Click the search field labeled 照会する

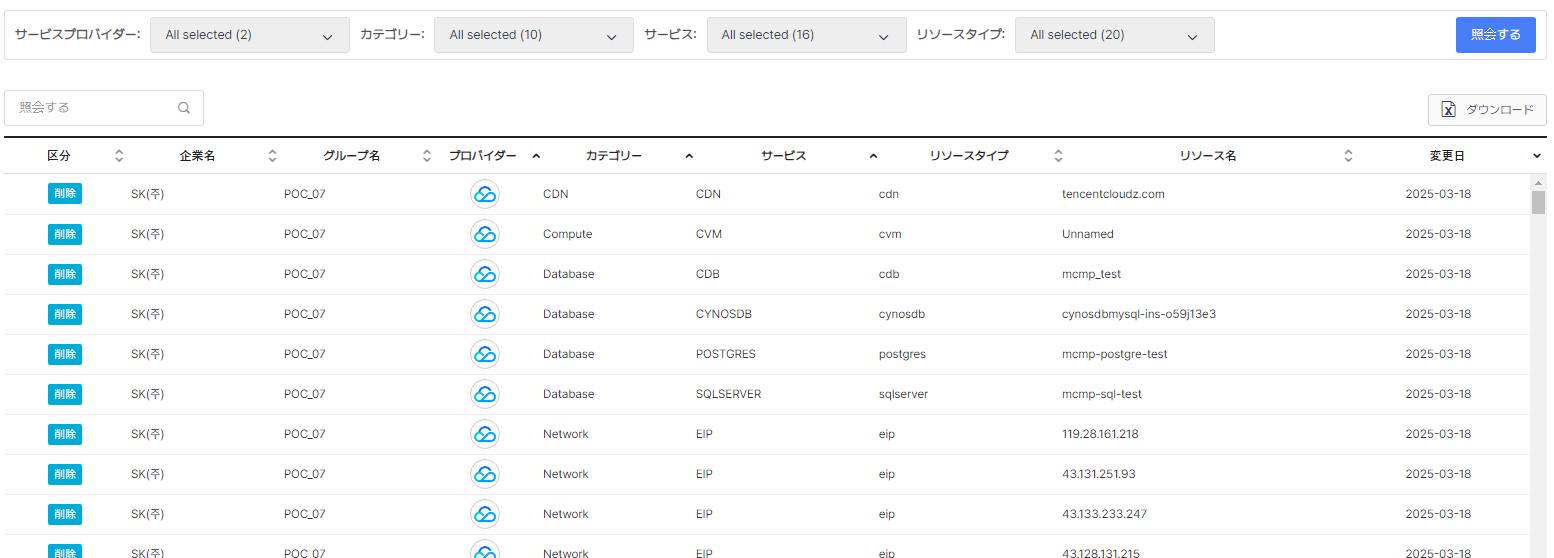[x=104, y=108]
